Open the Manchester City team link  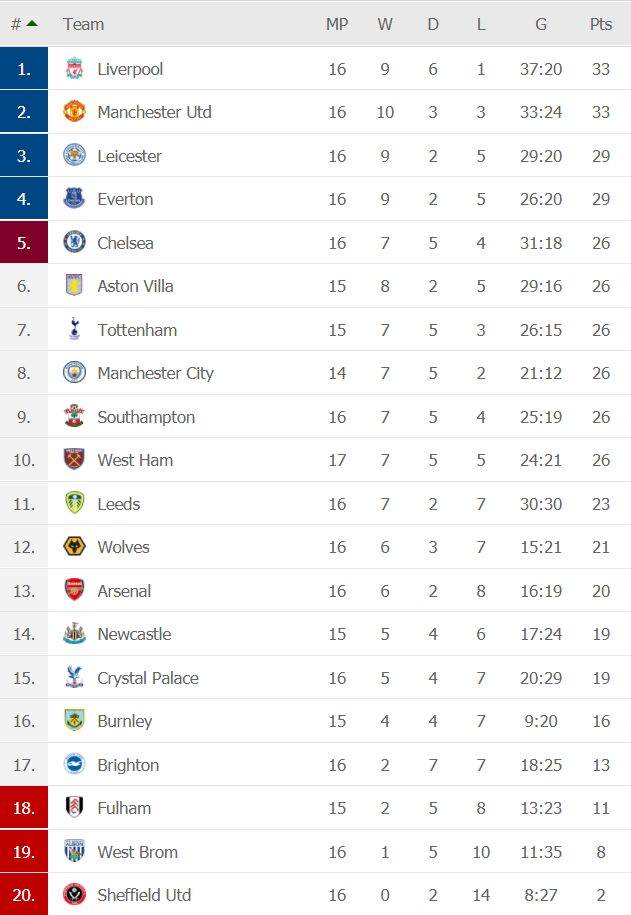155,373
